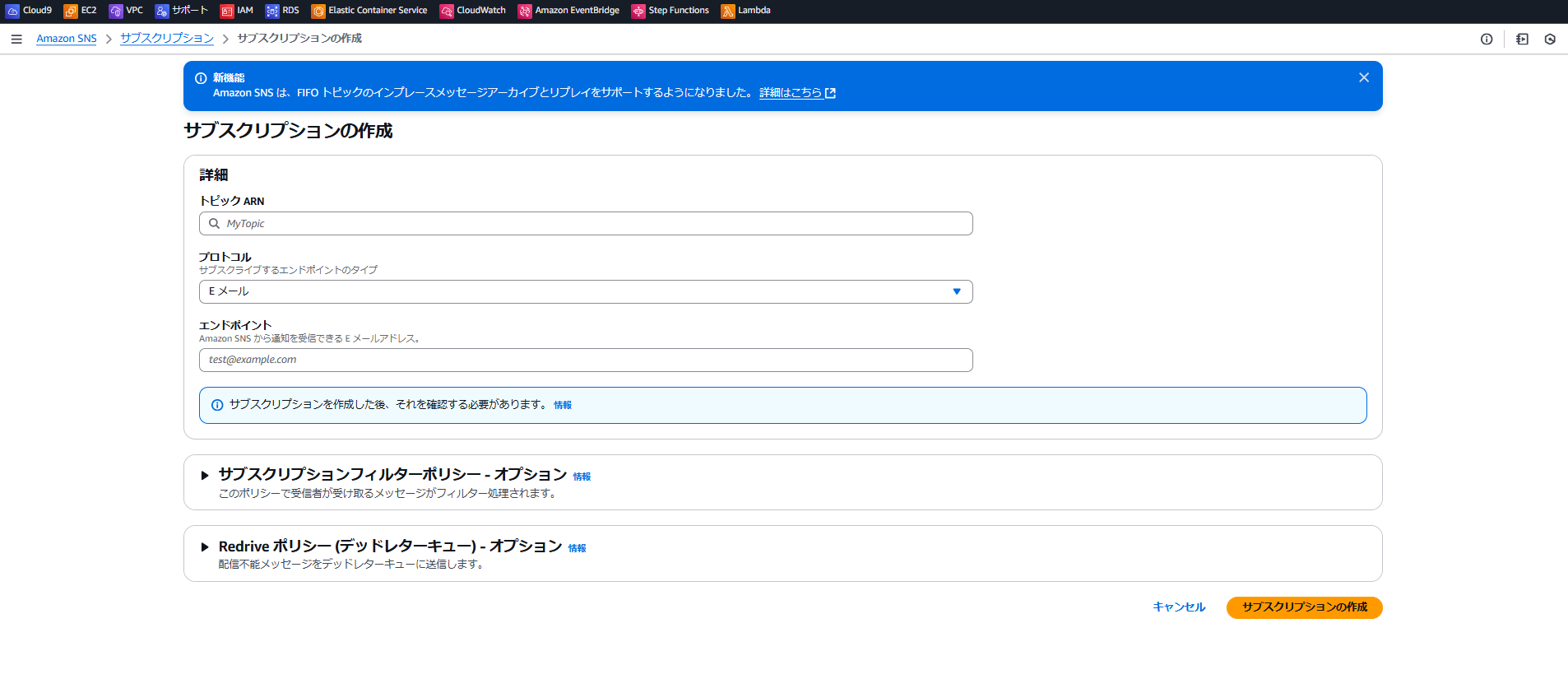Go to Amazon SNS breadcrumb link
The width and height of the screenshot is (1568, 693).
pos(67,39)
